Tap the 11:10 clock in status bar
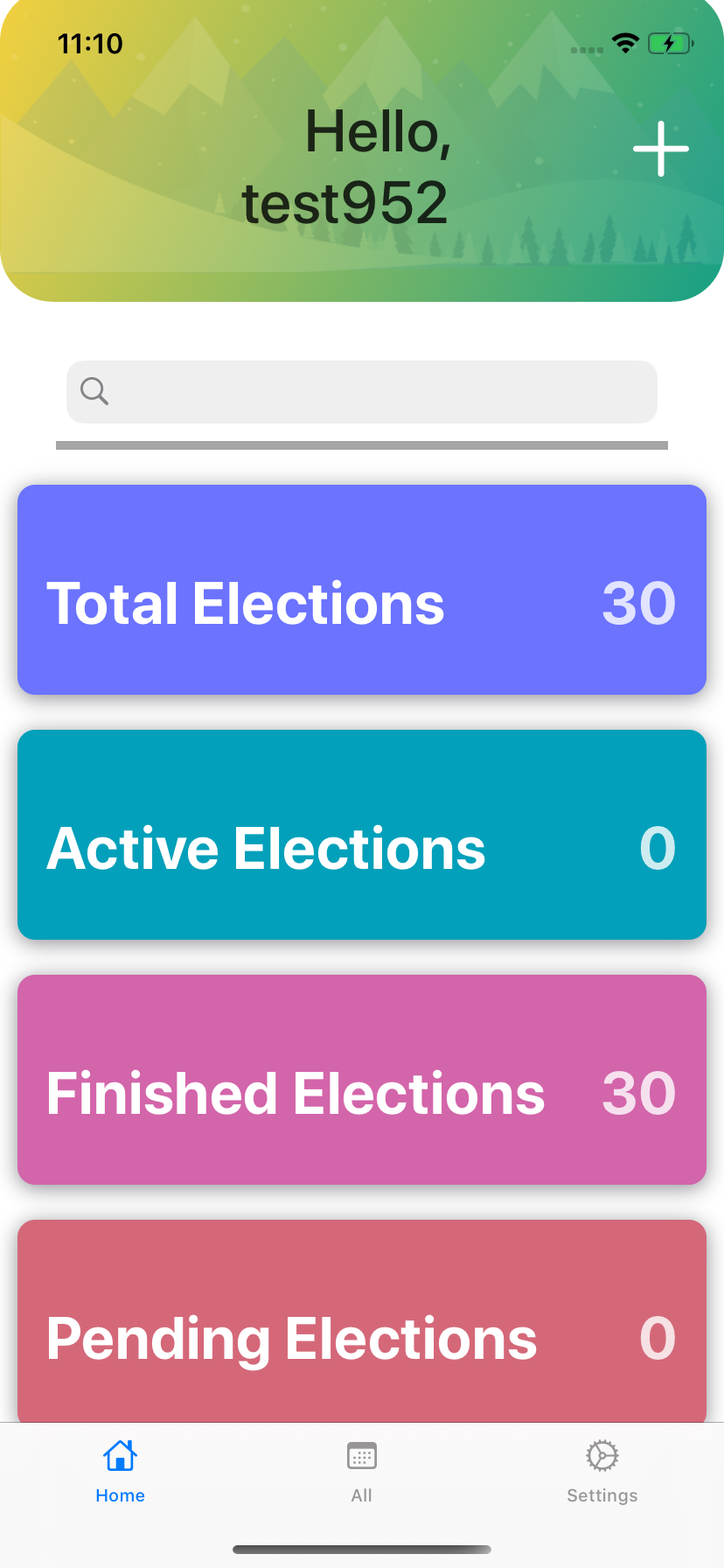The height and width of the screenshot is (1568, 724). (90, 43)
